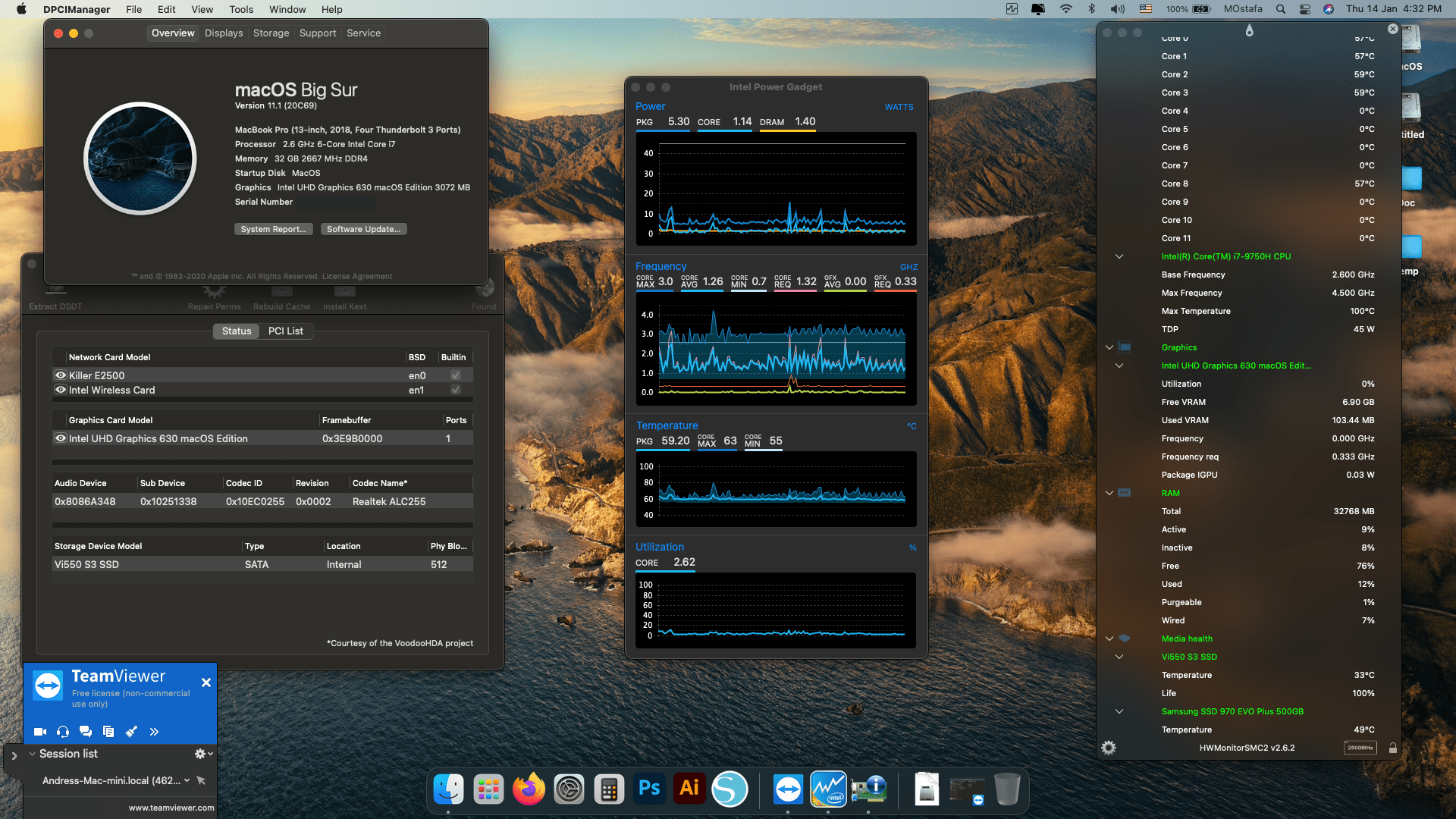
Task: Open System Preferences from Dock
Action: click(x=569, y=789)
